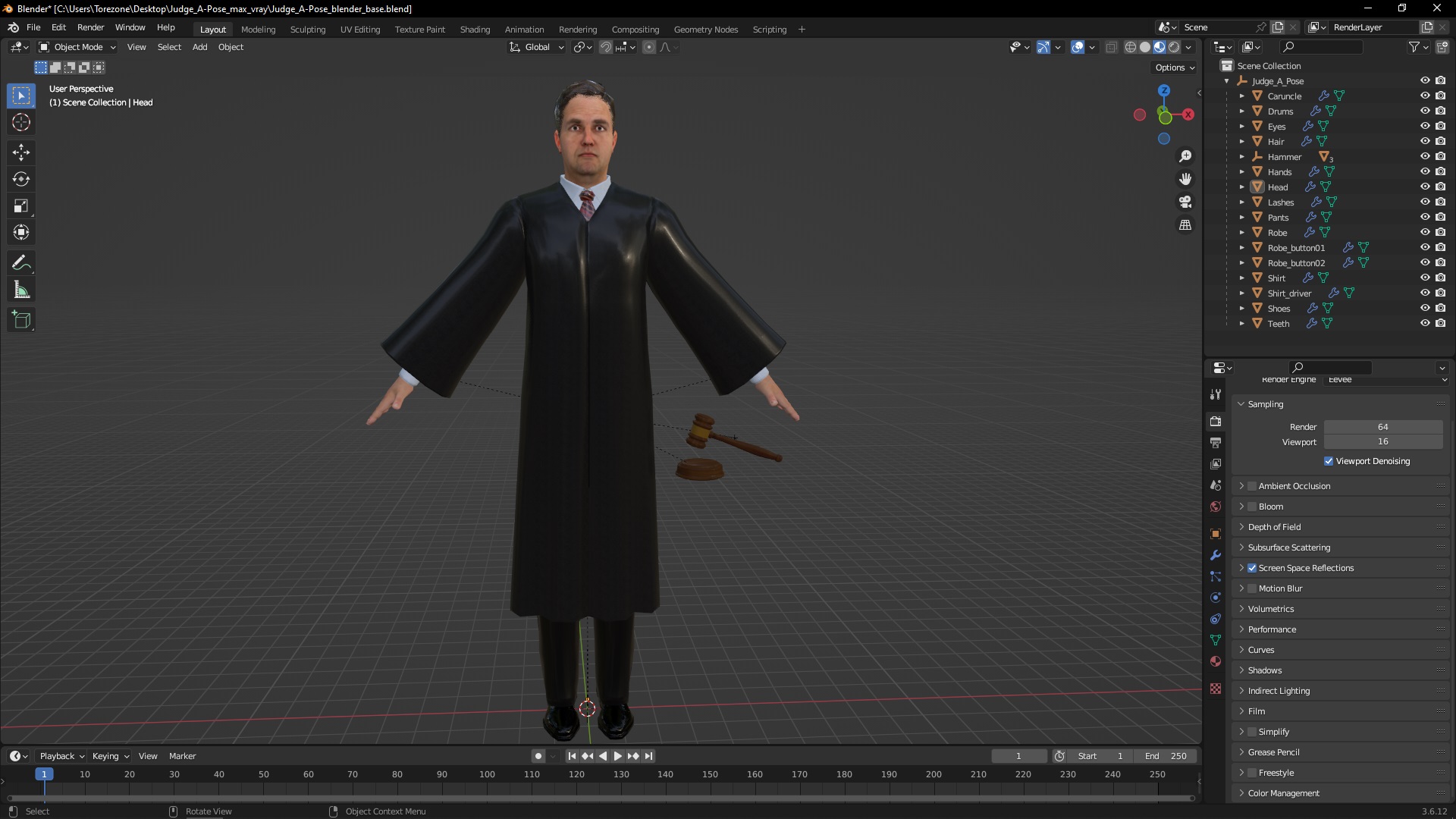Open the Render menu
The height and width of the screenshot is (819, 1456).
(90, 27)
